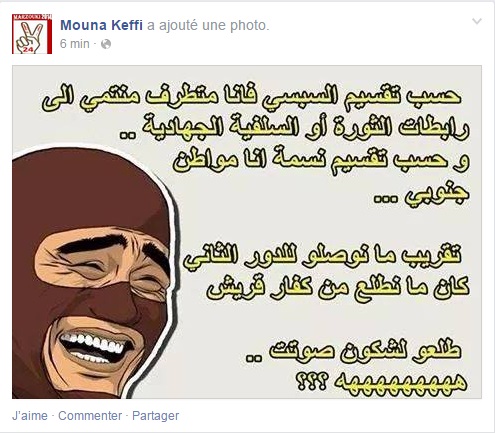Click the 'a ajouté une photo' text
The image size is (495, 433).
point(208,25)
